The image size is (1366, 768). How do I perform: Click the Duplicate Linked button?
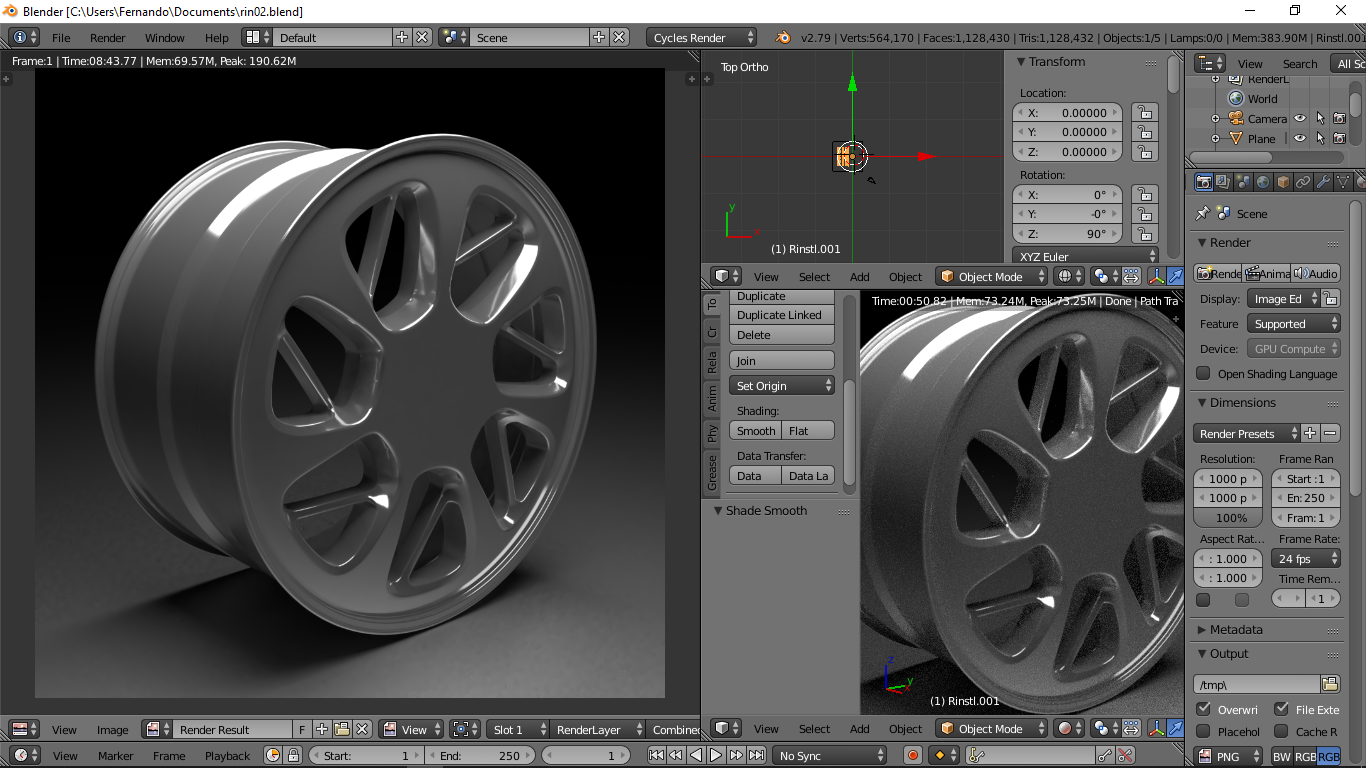point(780,315)
